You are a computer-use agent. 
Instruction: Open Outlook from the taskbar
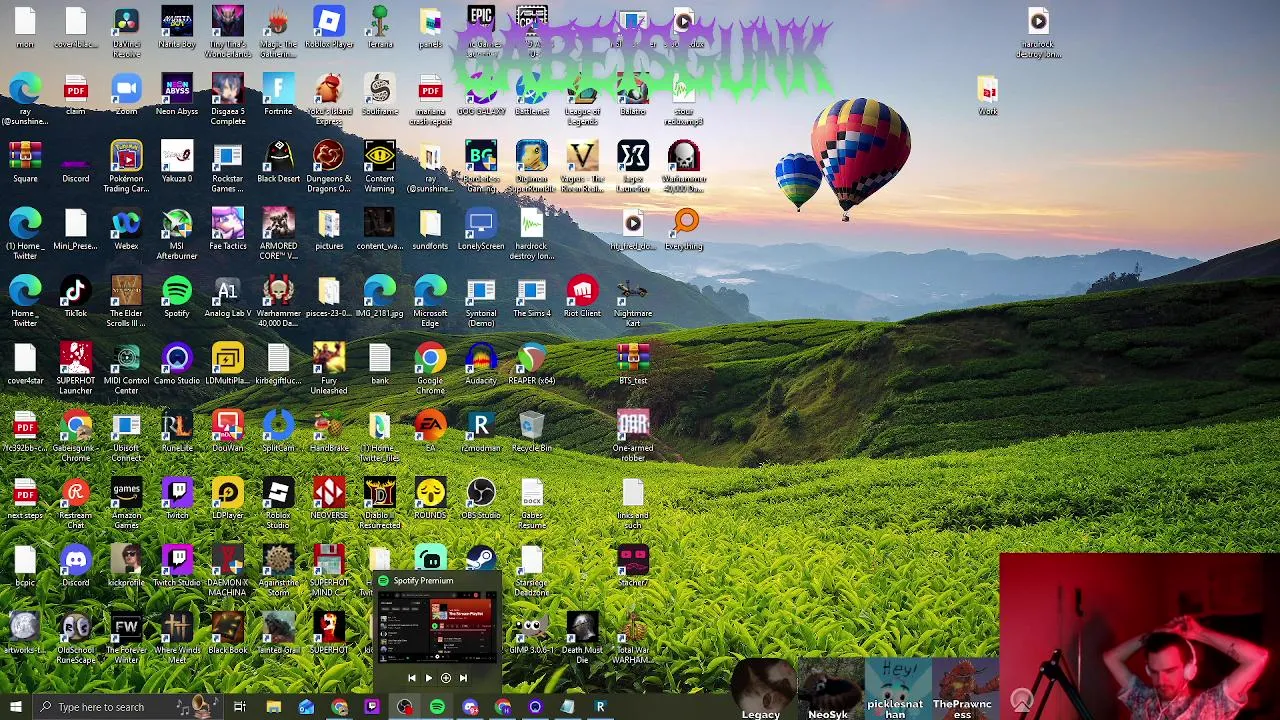pos(306,707)
